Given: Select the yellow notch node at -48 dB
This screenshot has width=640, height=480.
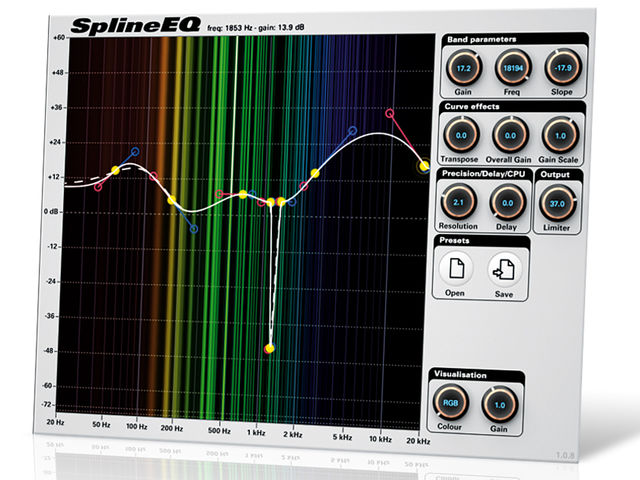Looking at the screenshot, I should pos(269,349).
